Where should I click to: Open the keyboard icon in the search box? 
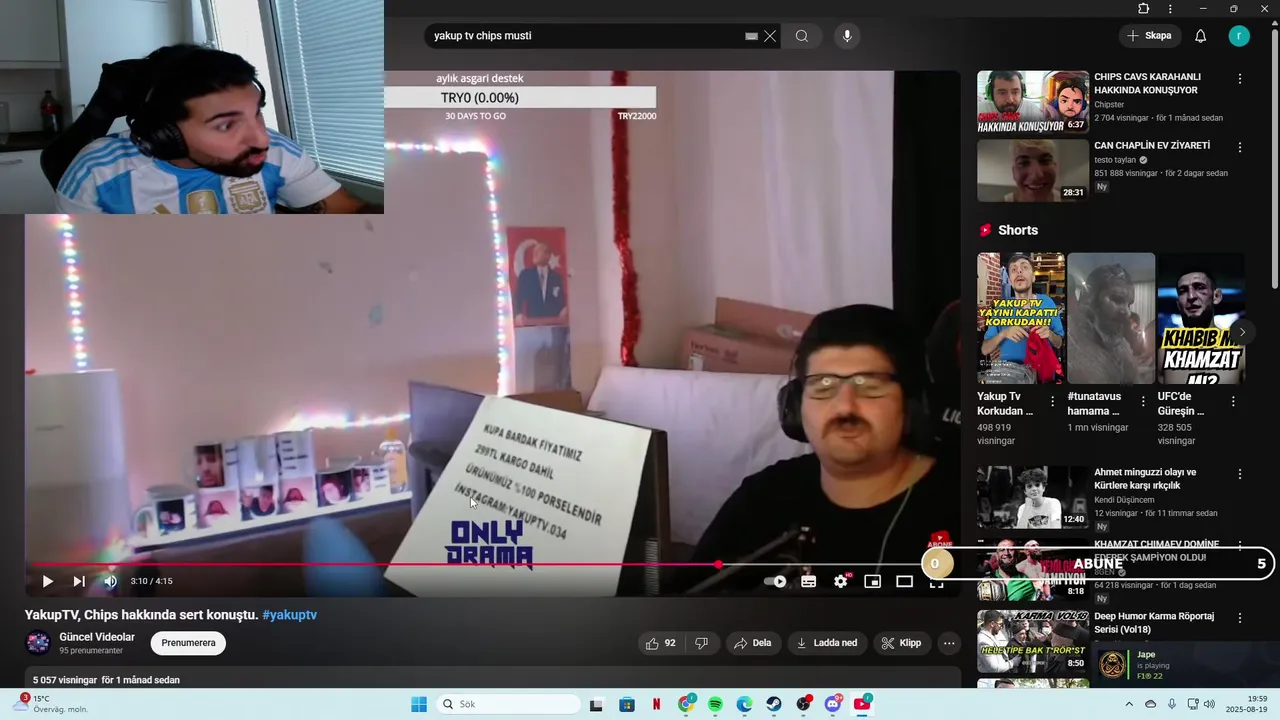click(751, 36)
